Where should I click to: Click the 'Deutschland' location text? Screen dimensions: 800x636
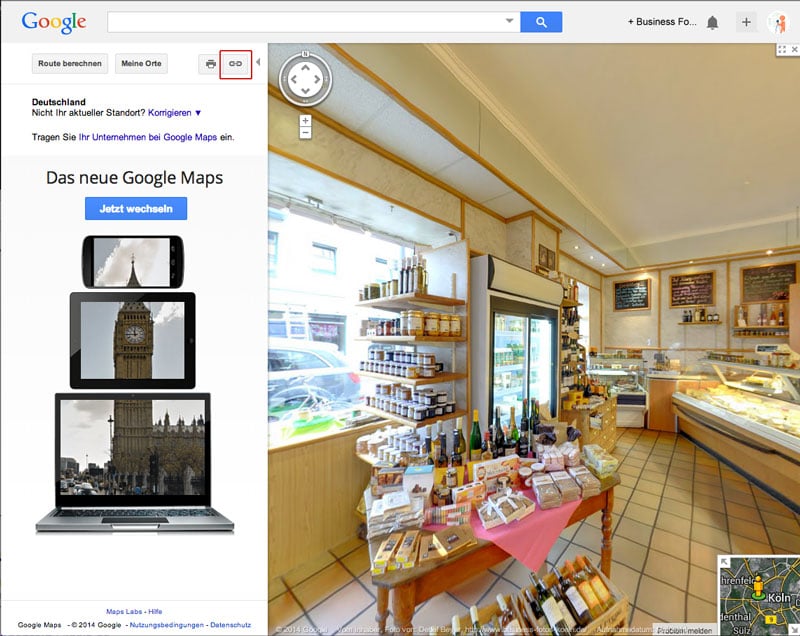[59, 102]
